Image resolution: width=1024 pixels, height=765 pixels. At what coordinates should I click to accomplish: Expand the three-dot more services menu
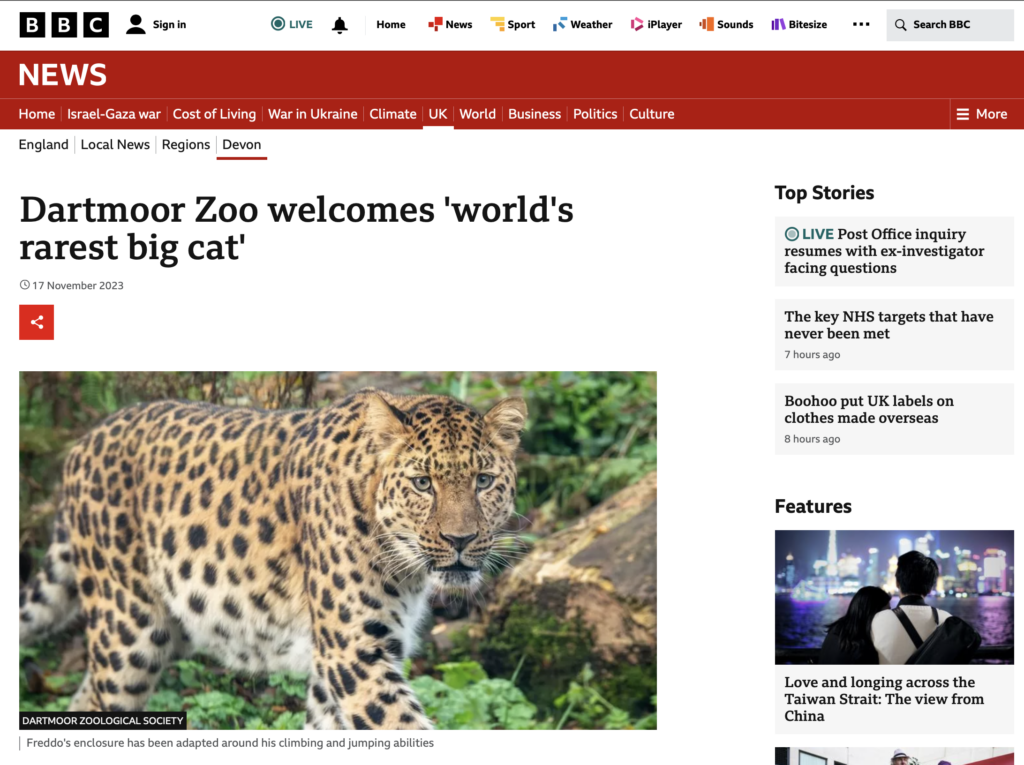click(x=861, y=24)
